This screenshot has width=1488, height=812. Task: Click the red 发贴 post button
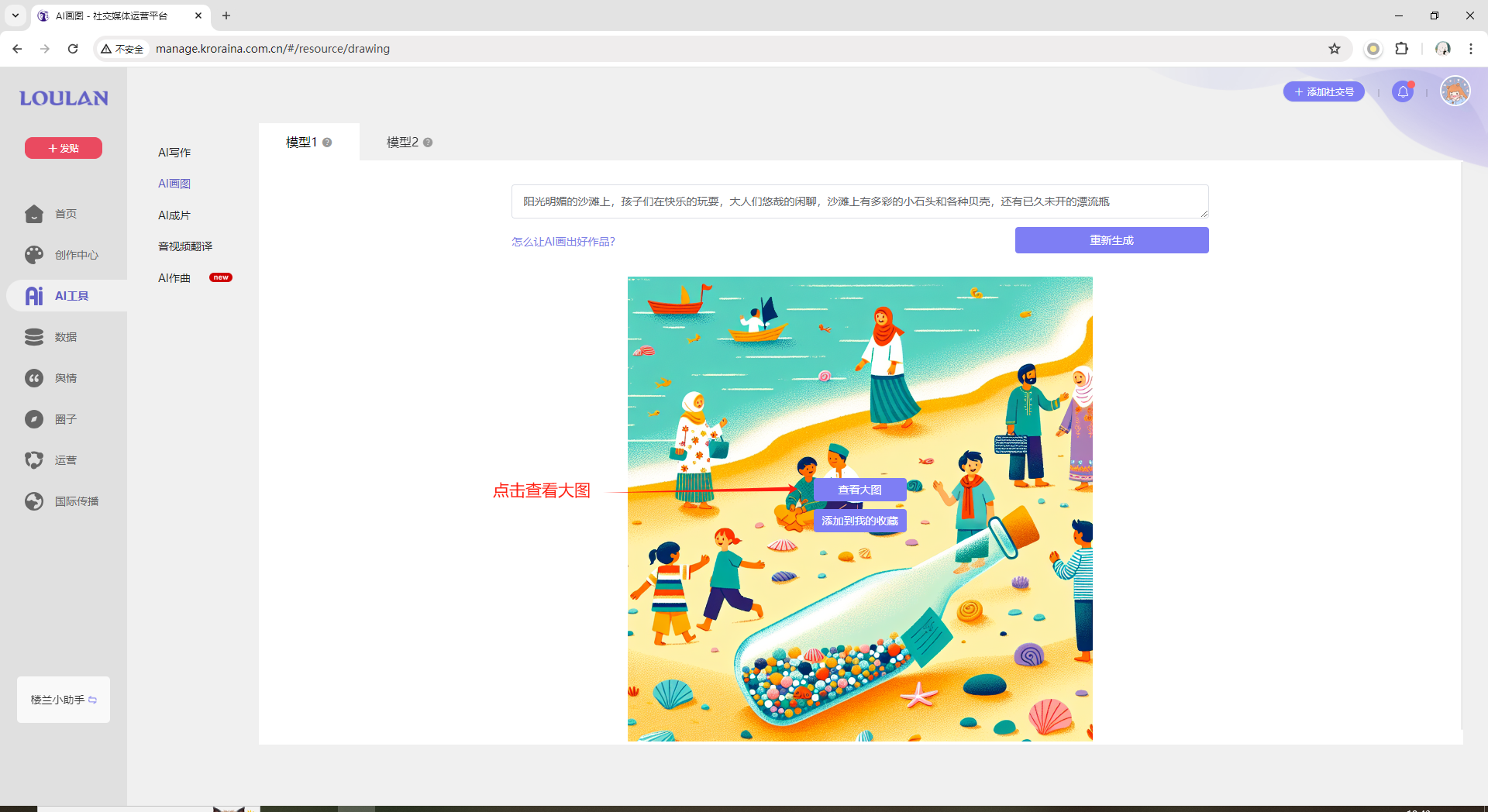(64, 148)
